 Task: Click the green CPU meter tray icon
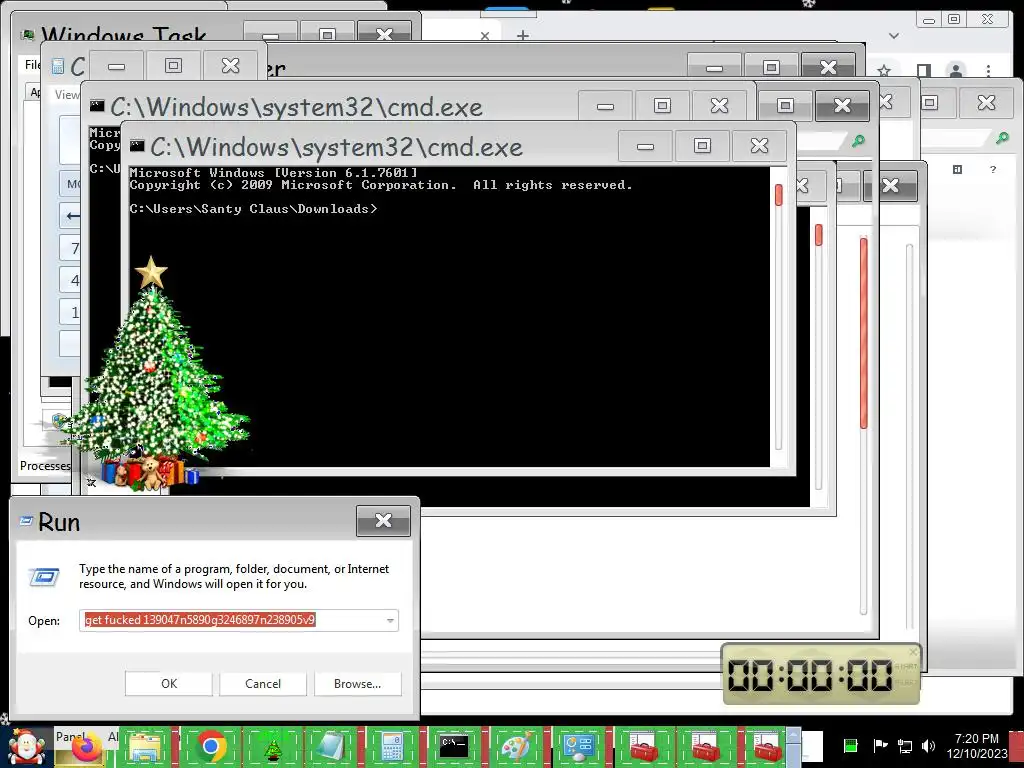coord(850,745)
